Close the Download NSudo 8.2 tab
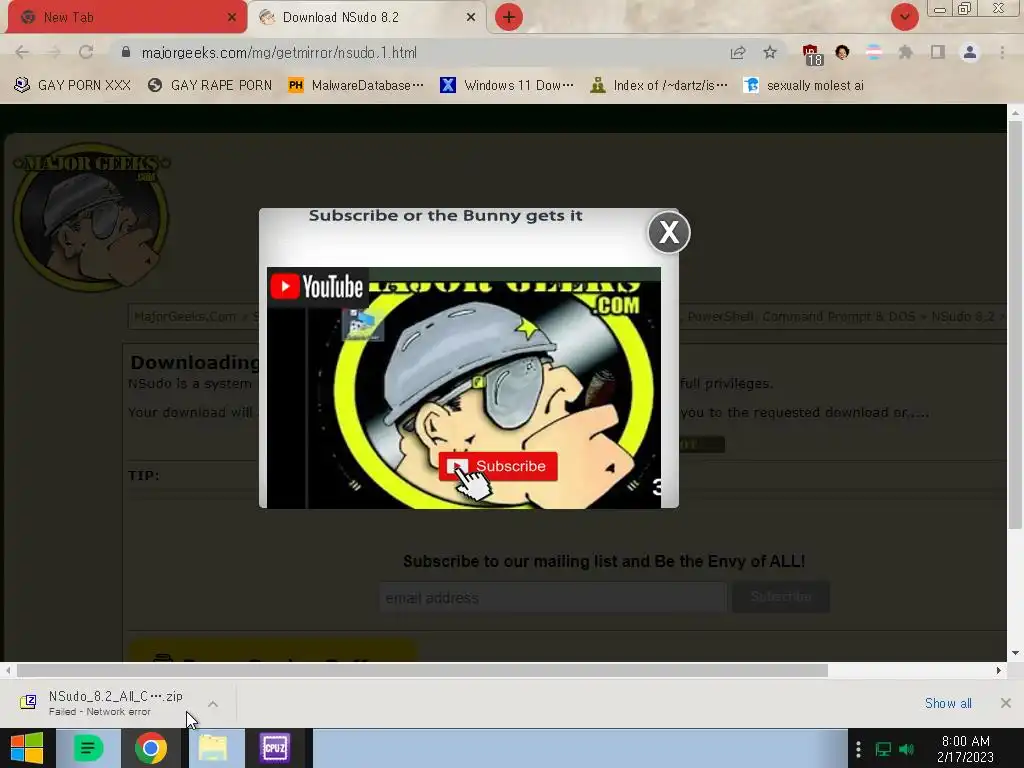Image resolution: width=1024 pixels, height=768 pixels. [x=471, y=17]
